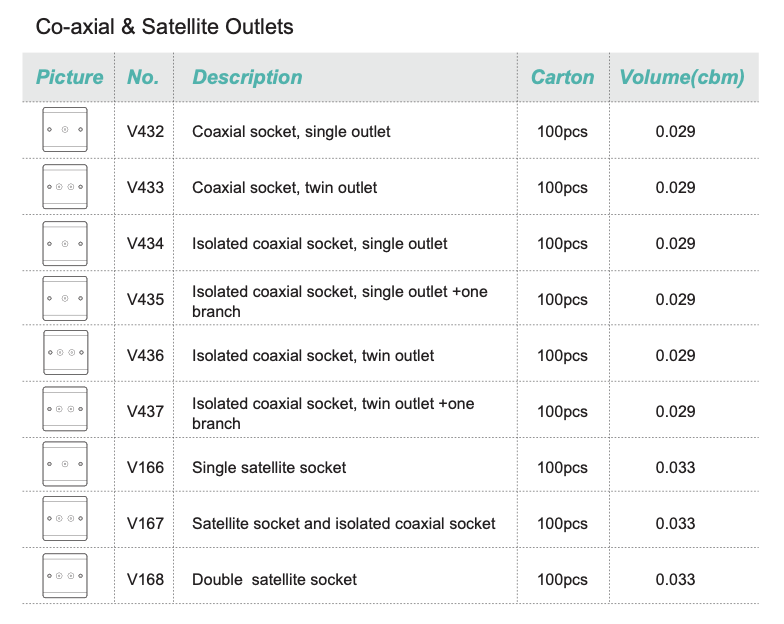
Task: Click the 'Single satellite socket' description
Action: 269,468
